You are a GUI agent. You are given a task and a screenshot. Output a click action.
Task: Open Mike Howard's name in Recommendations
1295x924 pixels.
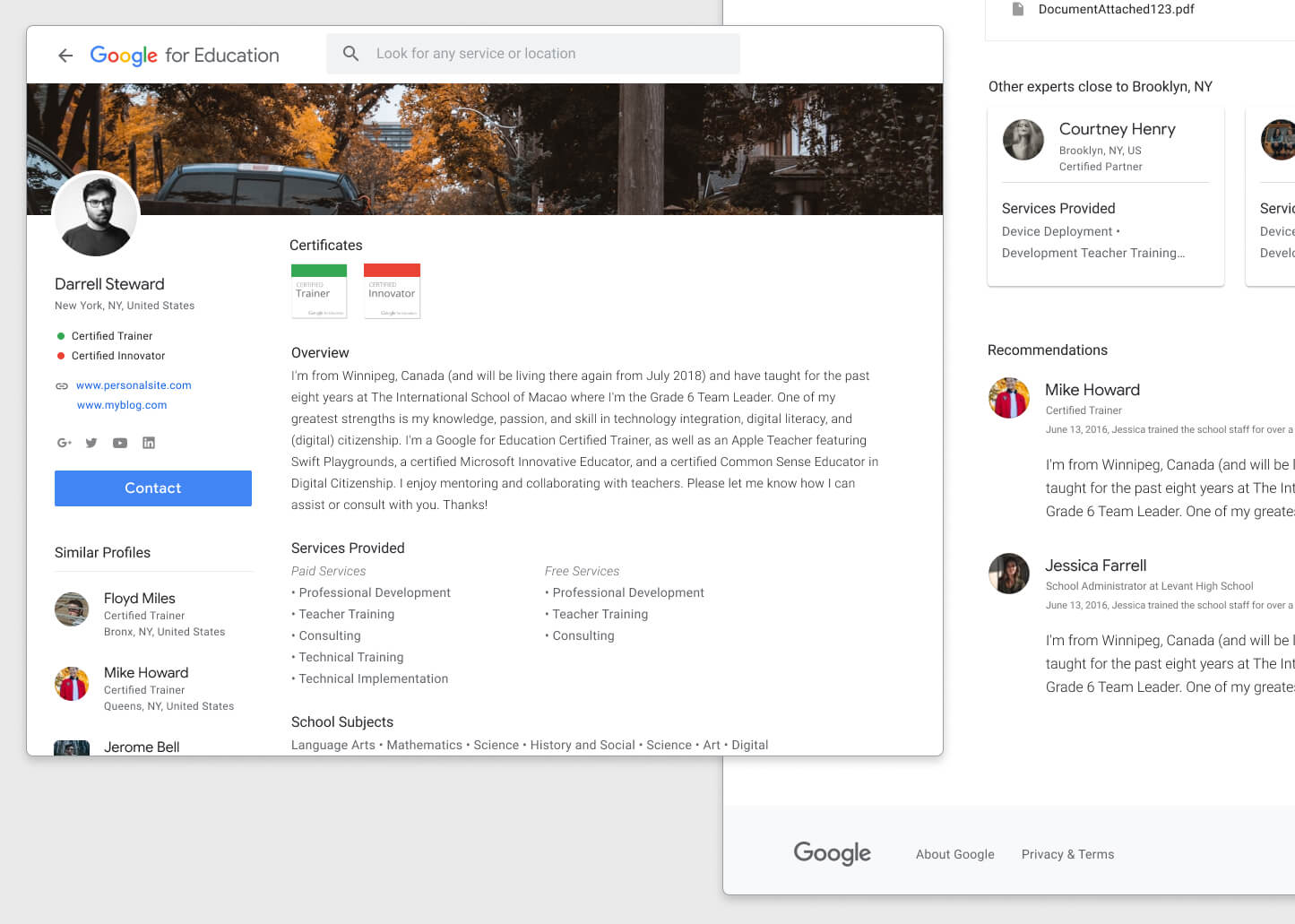coord(1092,390)
